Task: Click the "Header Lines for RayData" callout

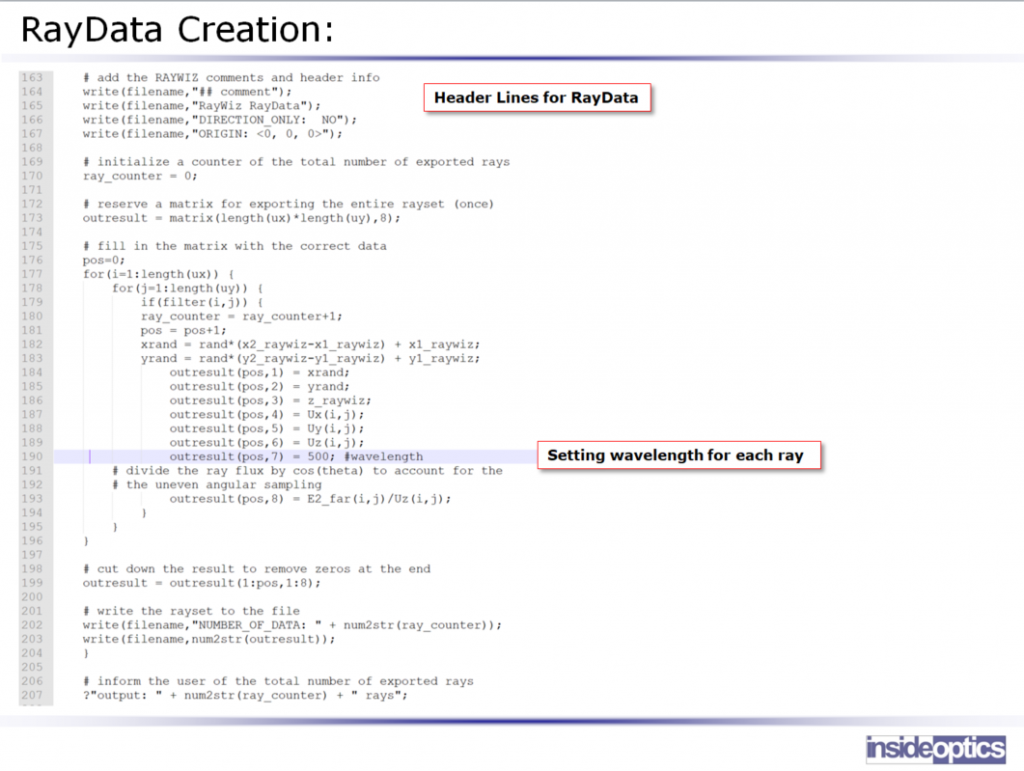Action: pyautogui.click(x=537, y=98)
